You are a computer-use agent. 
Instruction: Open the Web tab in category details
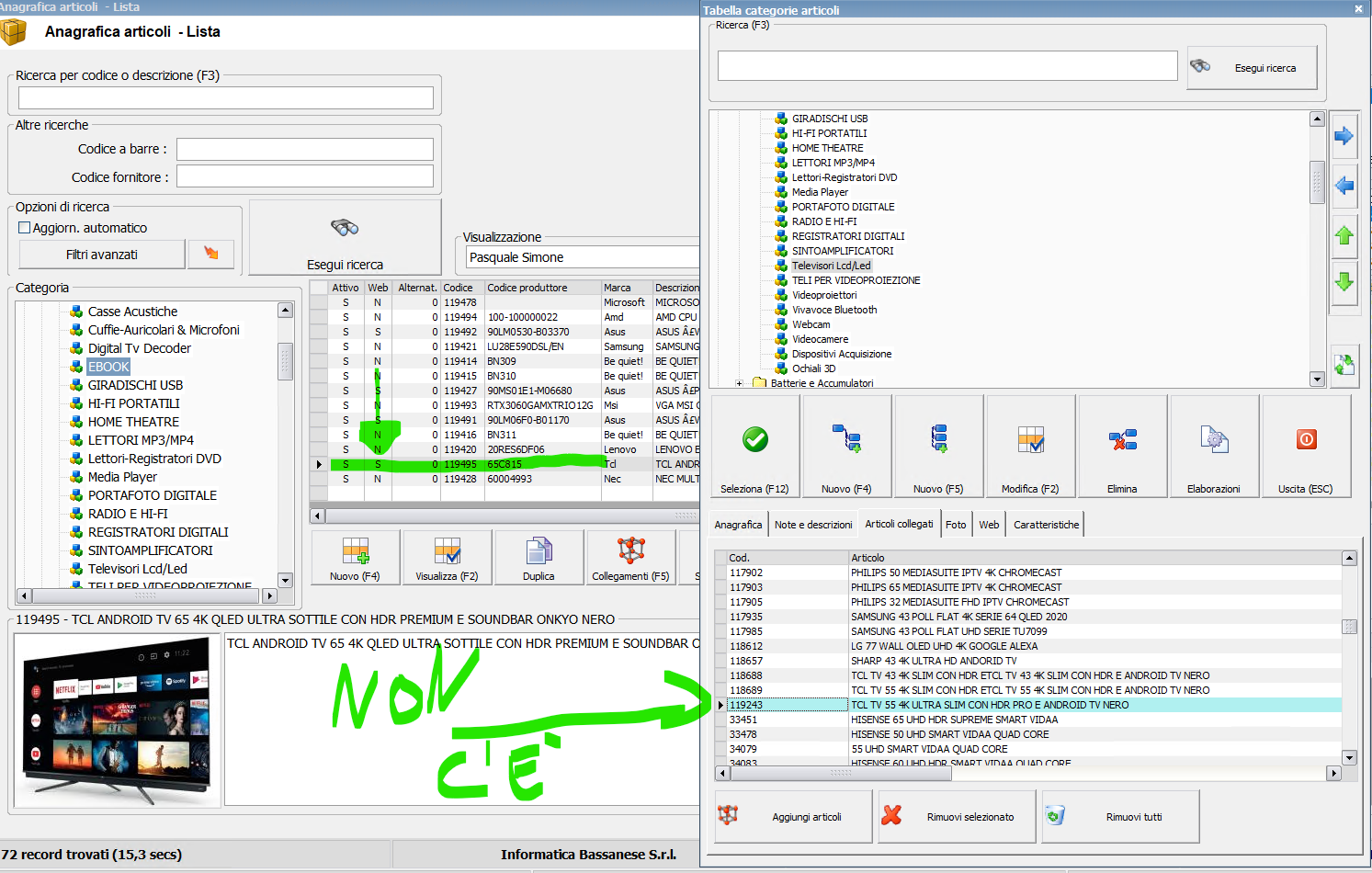[989, 525]
